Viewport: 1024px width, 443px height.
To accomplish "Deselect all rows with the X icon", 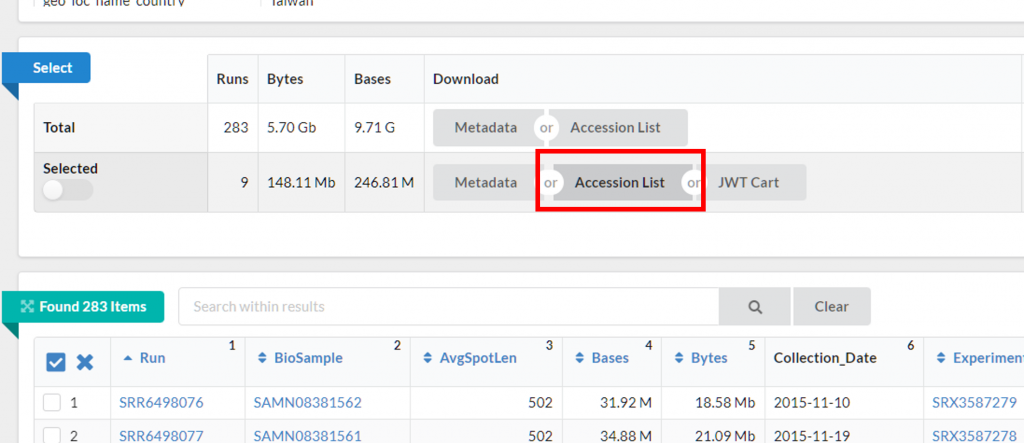I will [x=85, y=362].
